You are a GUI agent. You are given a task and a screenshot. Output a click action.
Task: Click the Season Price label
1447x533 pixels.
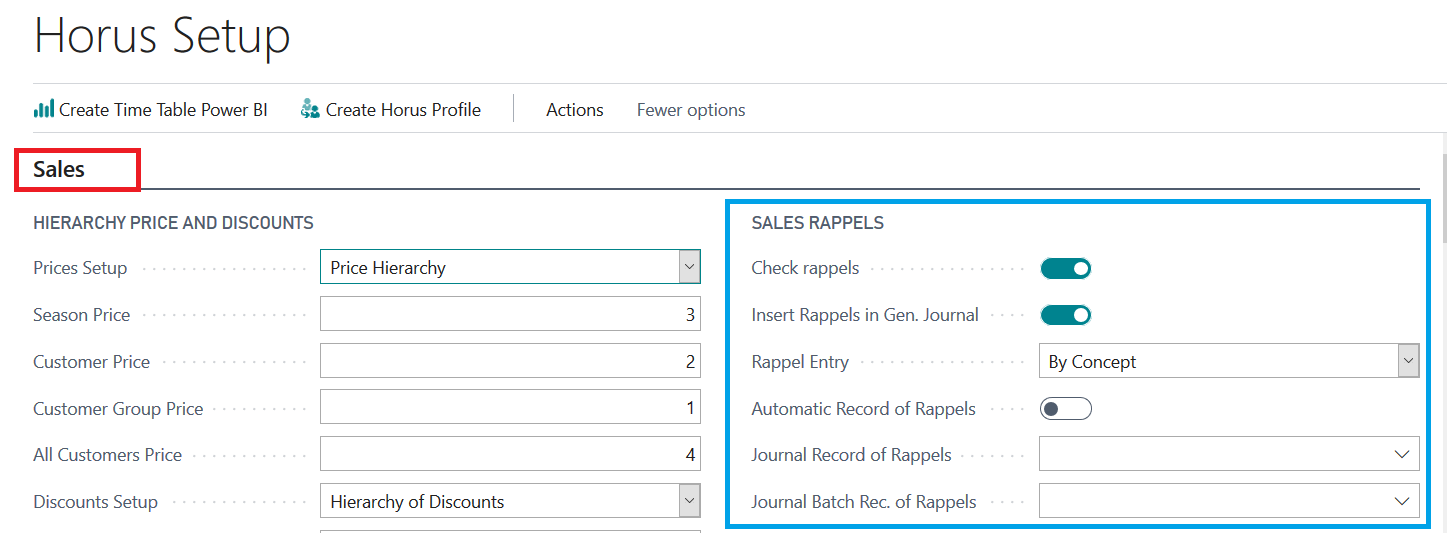tap(82, 315)
